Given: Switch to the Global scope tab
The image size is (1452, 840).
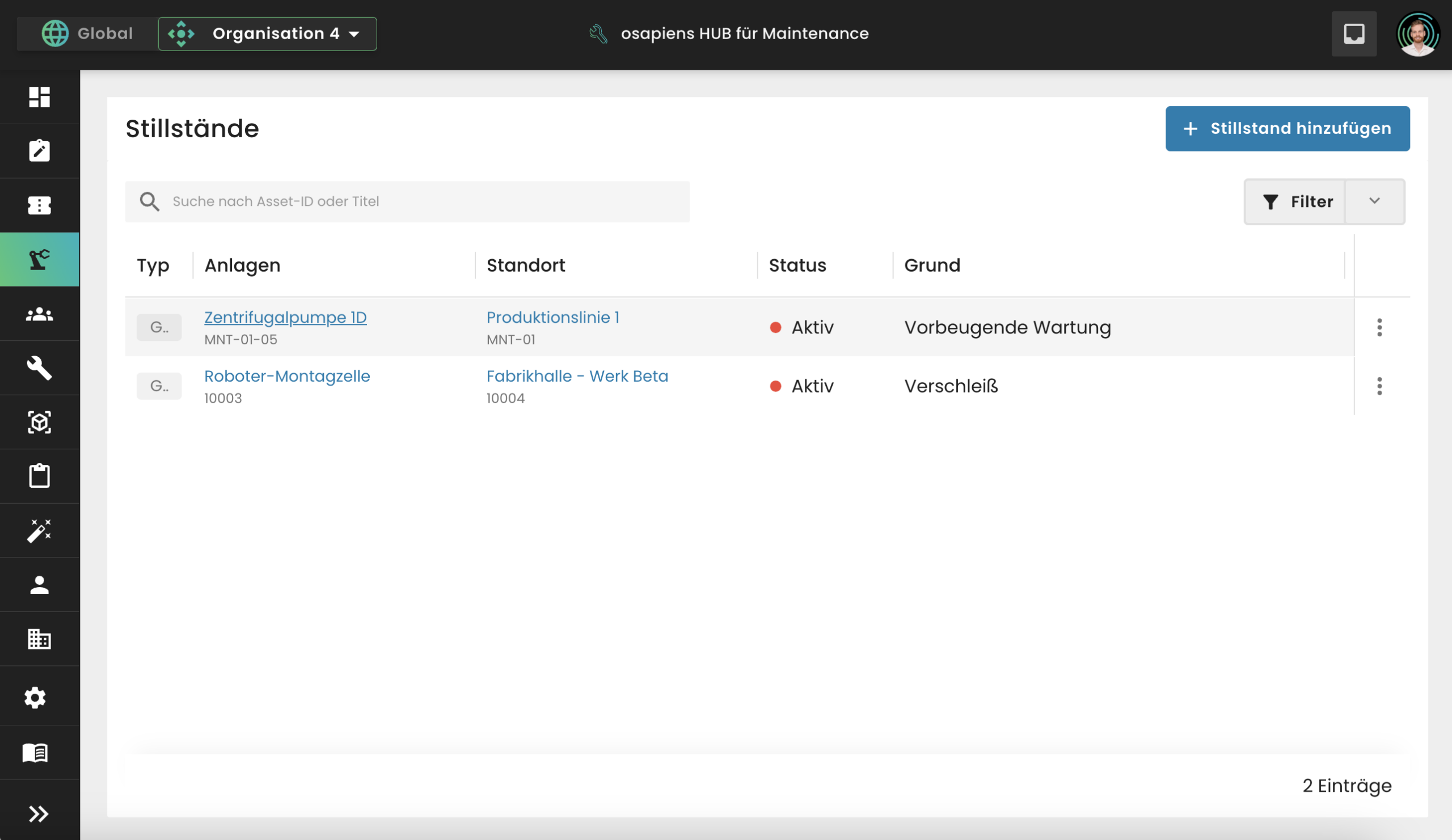Looking at the screenshot, I should [x=87, y=34].
